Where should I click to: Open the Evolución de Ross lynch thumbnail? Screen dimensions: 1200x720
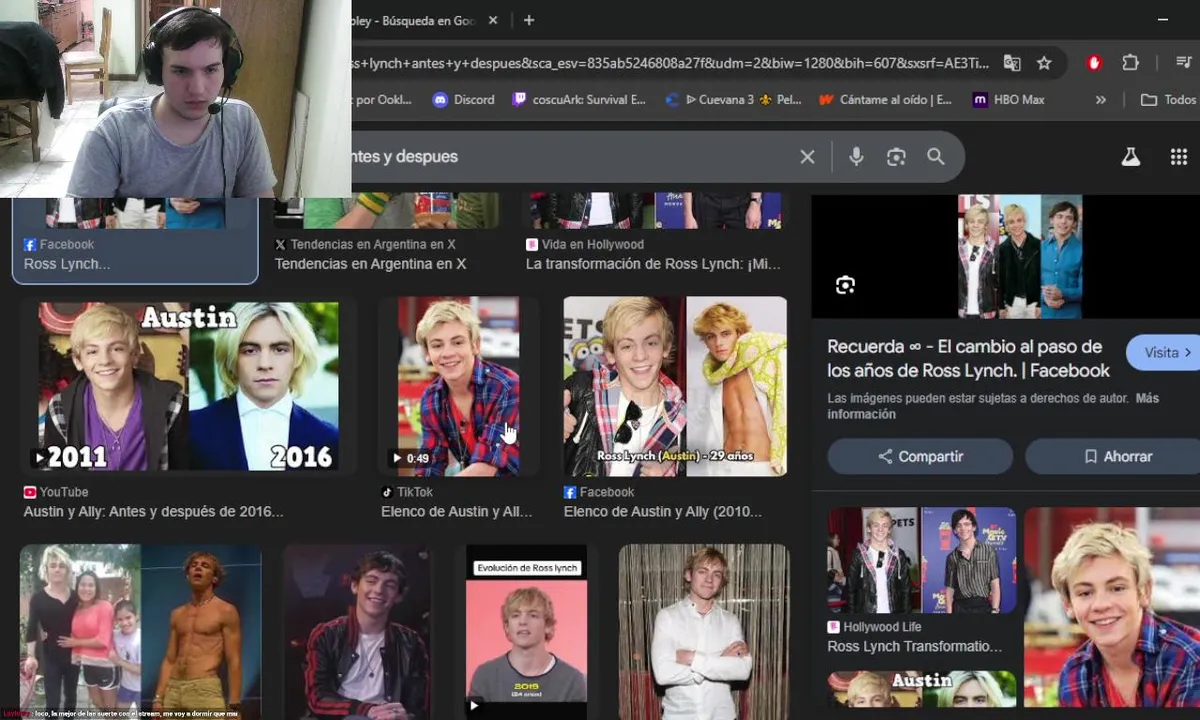pyautogui.click(x=527, y=632)
